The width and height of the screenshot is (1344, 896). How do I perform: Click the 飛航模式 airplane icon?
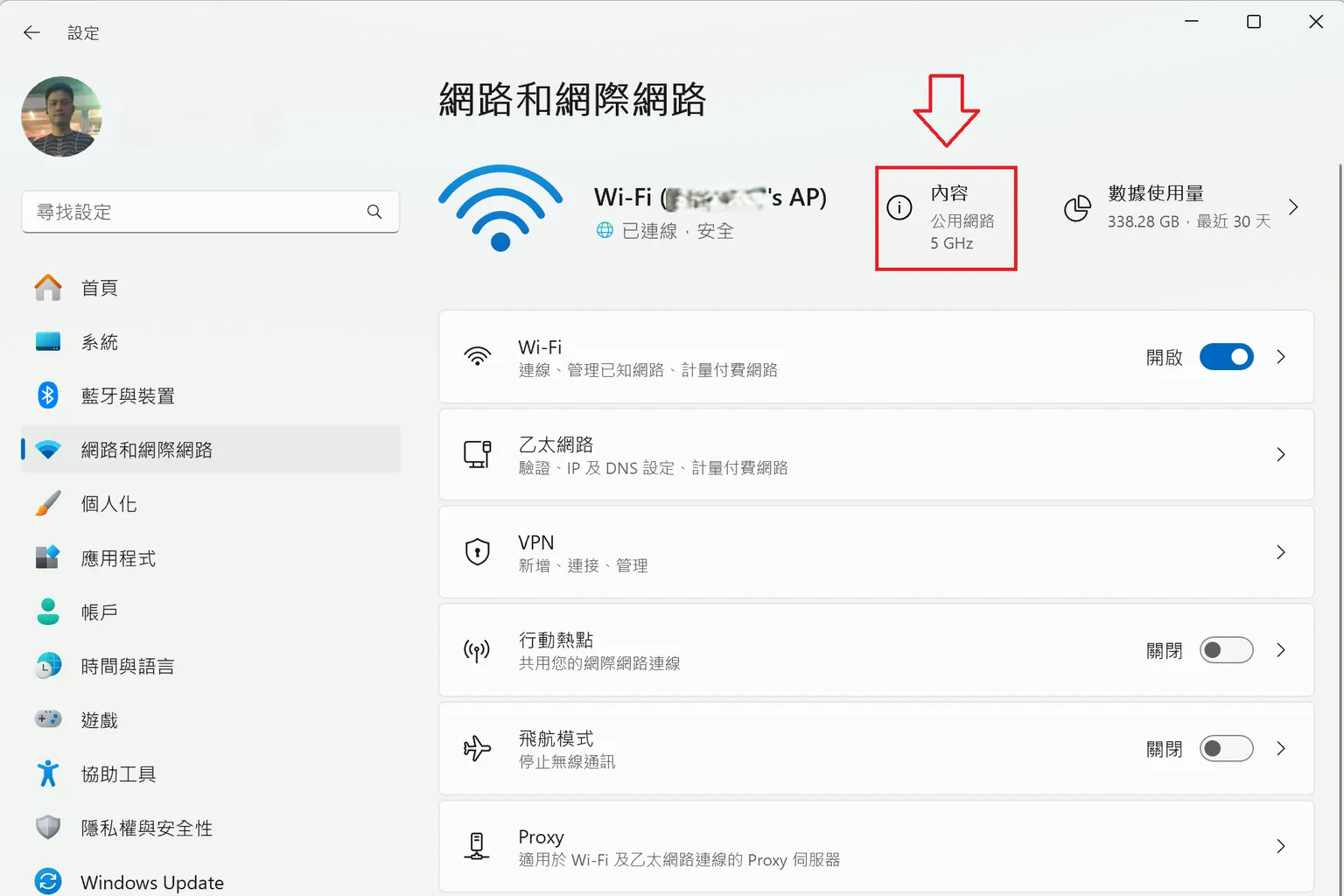[478, 748]
